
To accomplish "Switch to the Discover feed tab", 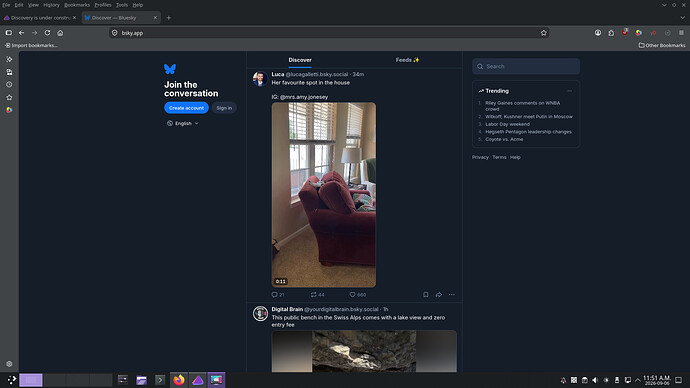I will (x=300, y=60).
